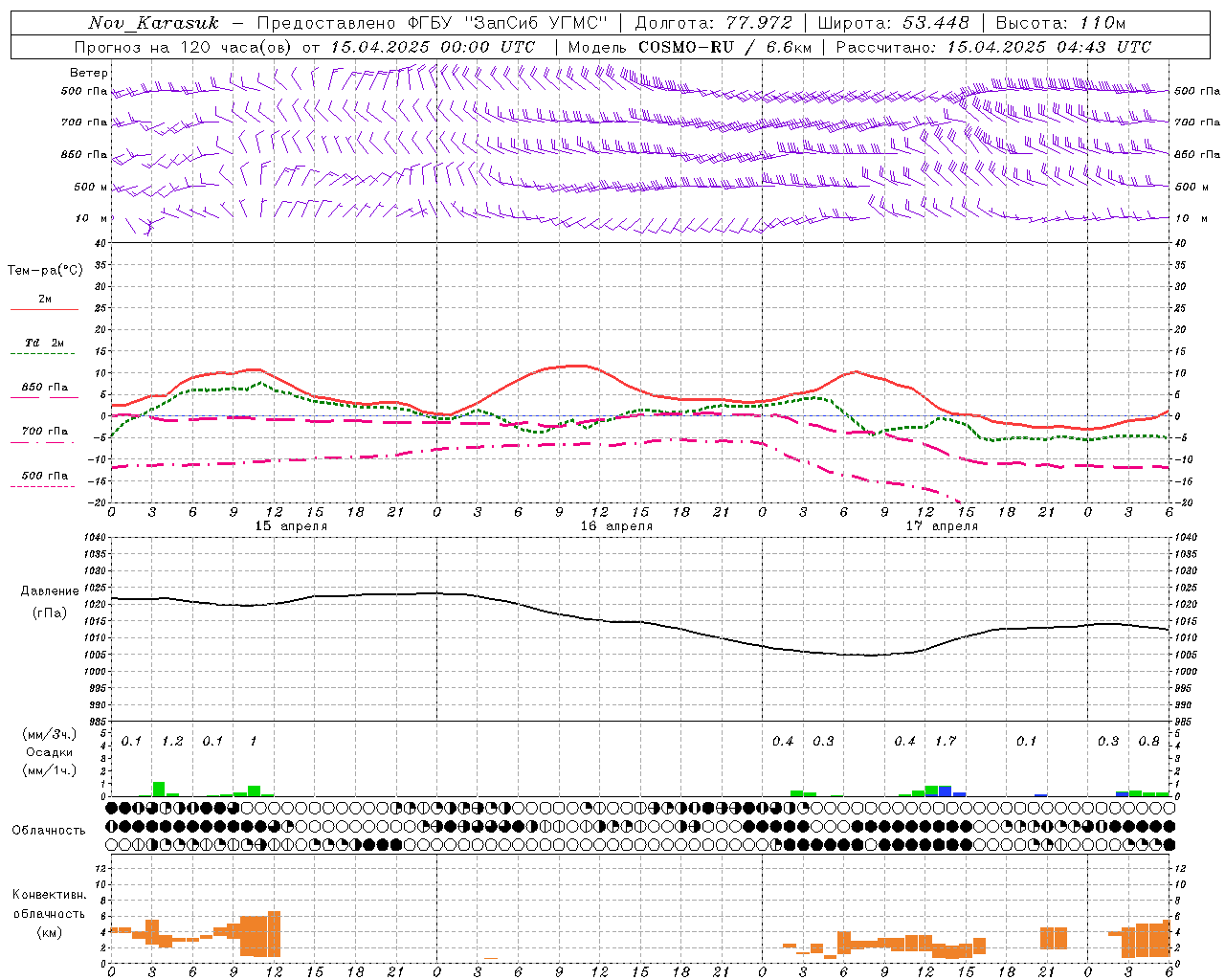Click the text ФГБУ "ЗапСиб УГМС"
This screenshot has height=980, width=1225.
506,23
